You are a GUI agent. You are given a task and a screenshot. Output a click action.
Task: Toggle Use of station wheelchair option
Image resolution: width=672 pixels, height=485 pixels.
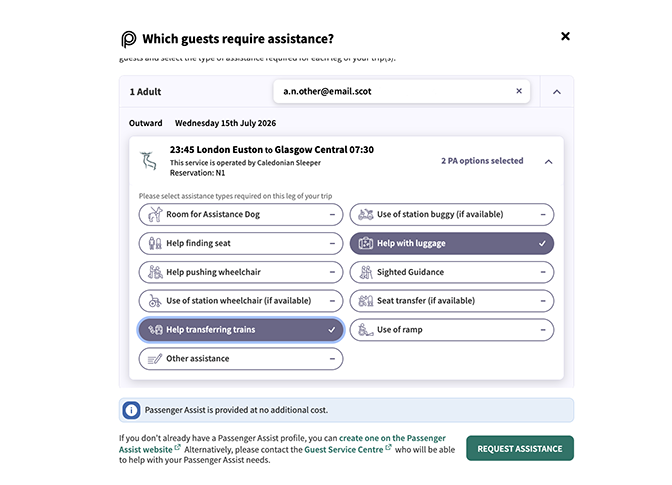point(240,300)
